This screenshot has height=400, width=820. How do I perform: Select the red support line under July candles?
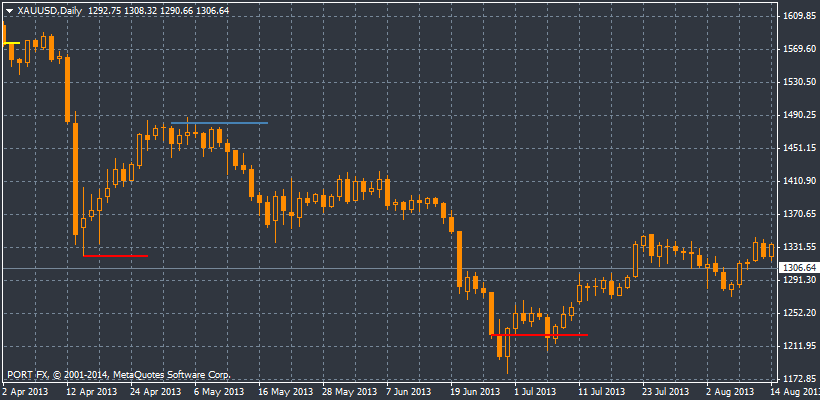[x=539, y=335]
